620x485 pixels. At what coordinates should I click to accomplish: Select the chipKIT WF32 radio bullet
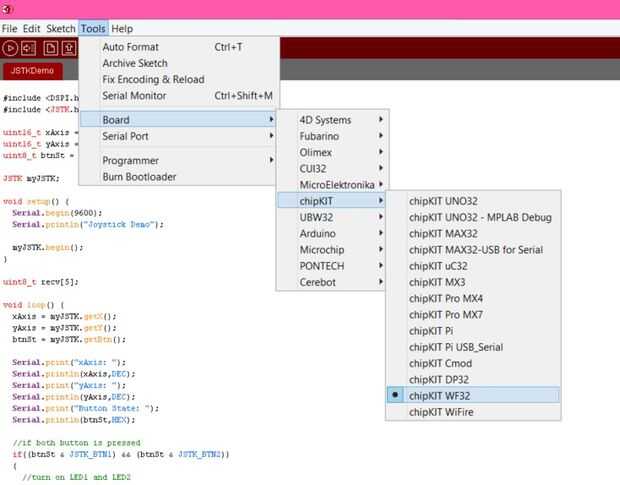click(395, 395)
